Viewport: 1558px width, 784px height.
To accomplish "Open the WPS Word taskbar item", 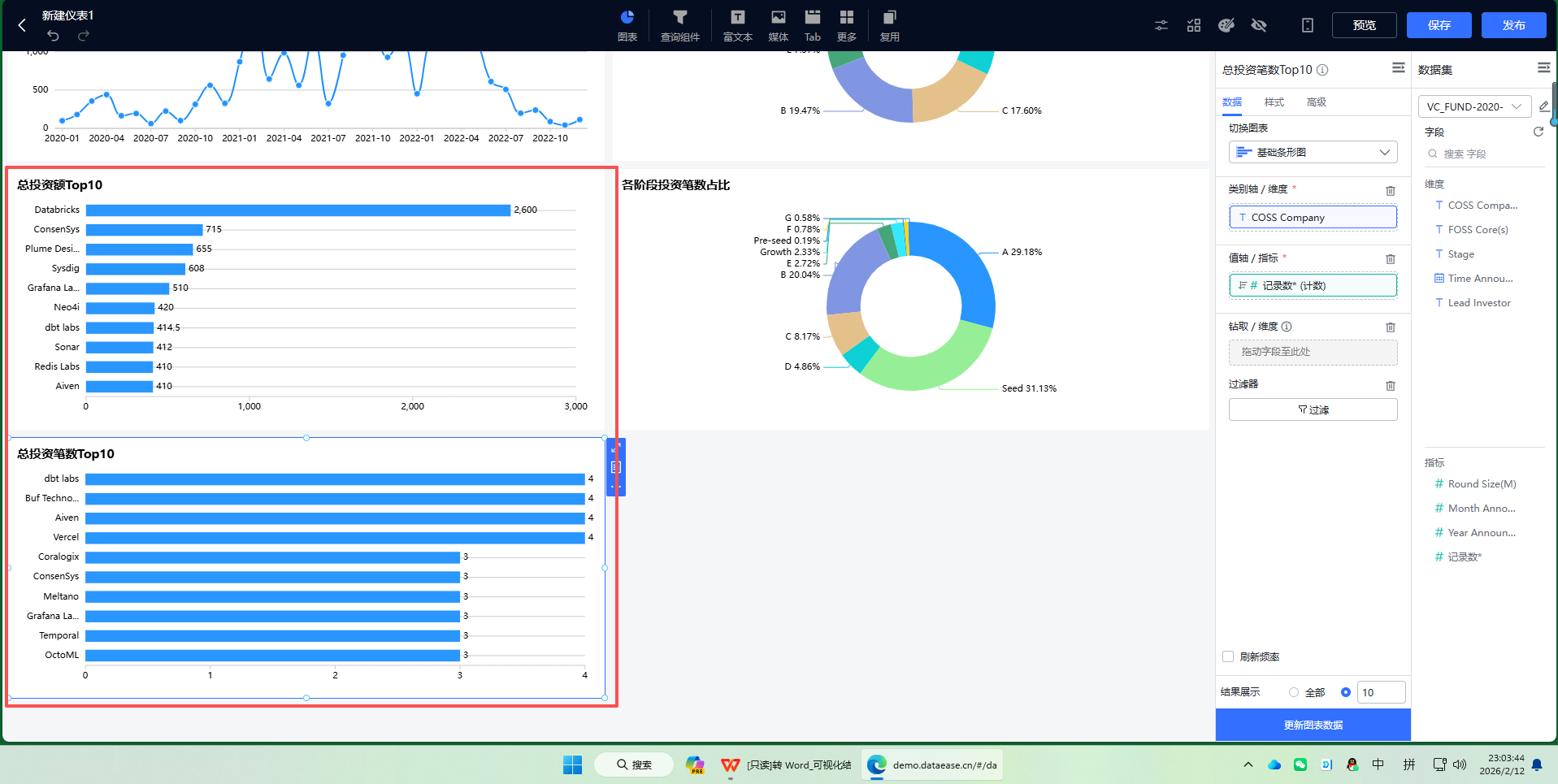I will pyautogui.click(x=787, y=765).
